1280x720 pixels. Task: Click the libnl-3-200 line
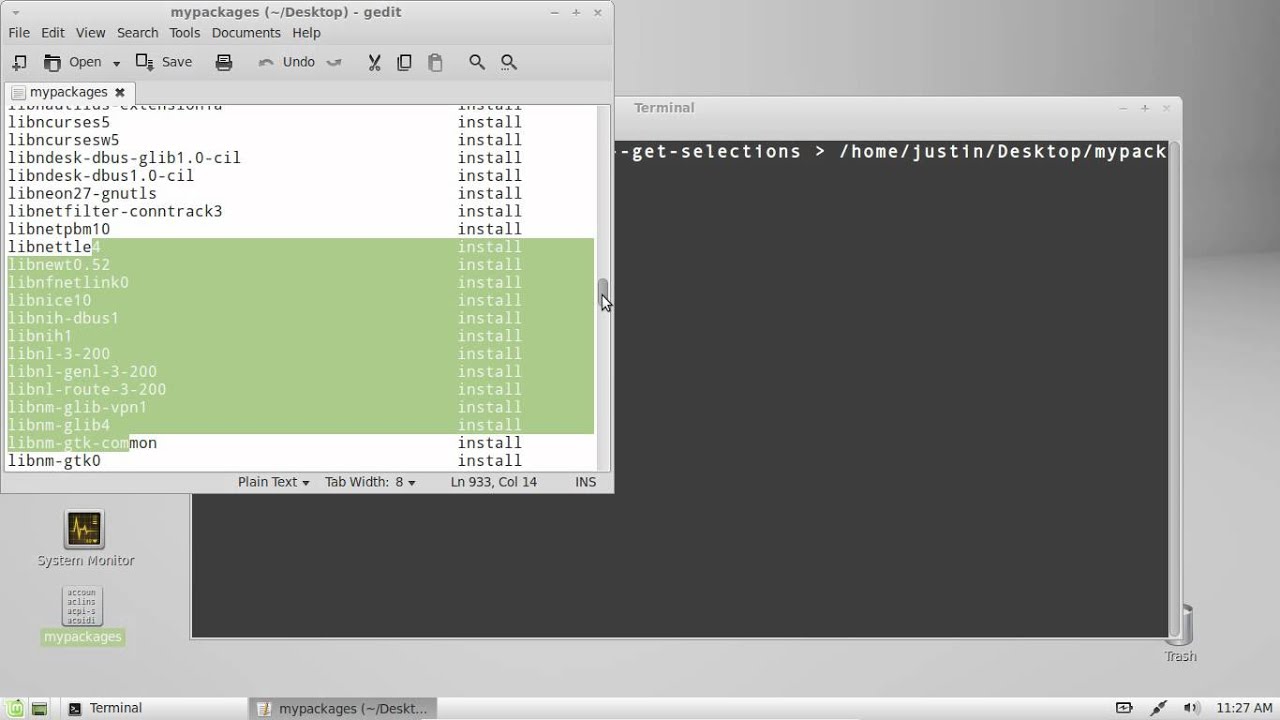point(300,354)
